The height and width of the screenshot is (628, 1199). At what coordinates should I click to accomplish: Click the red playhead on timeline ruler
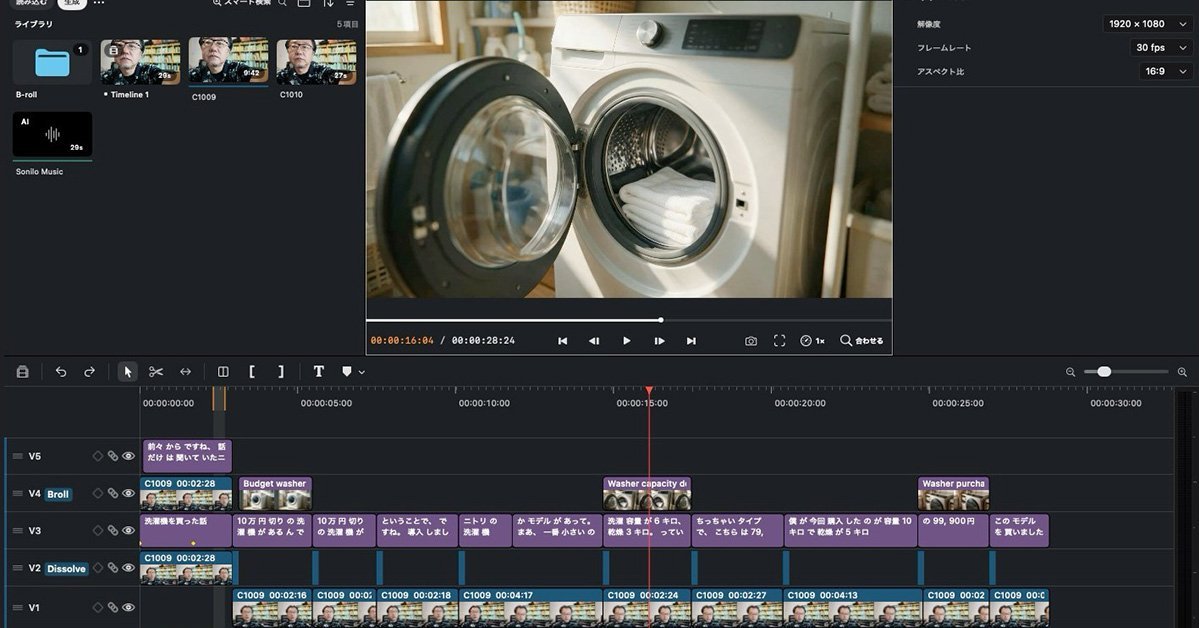(x=648, y=391)
